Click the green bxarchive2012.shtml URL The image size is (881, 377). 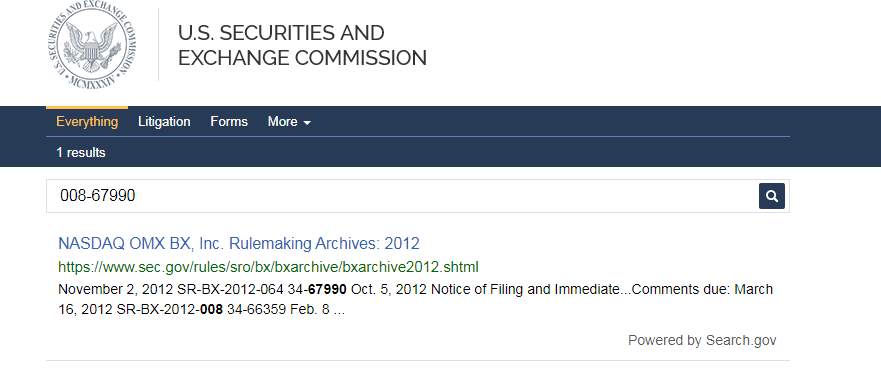269,267
